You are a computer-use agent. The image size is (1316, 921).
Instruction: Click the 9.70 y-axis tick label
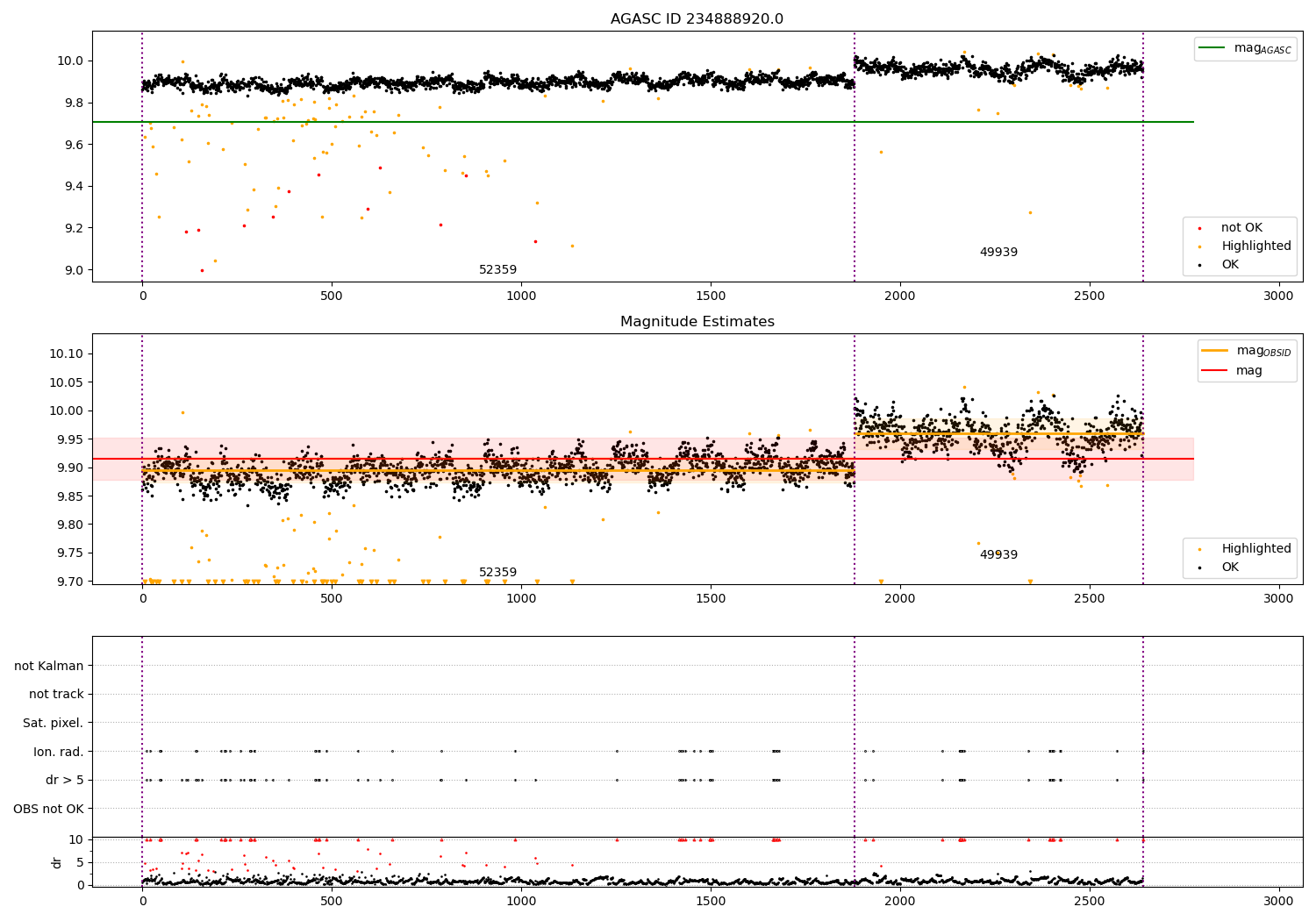pos(70,582)
